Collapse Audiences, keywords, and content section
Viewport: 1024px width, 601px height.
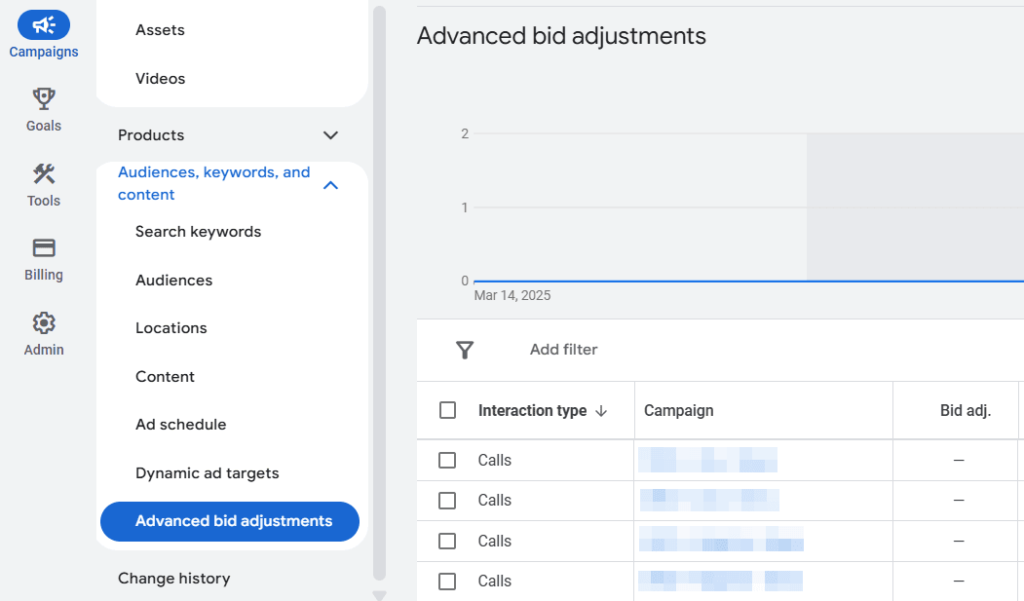click(331, 184)
